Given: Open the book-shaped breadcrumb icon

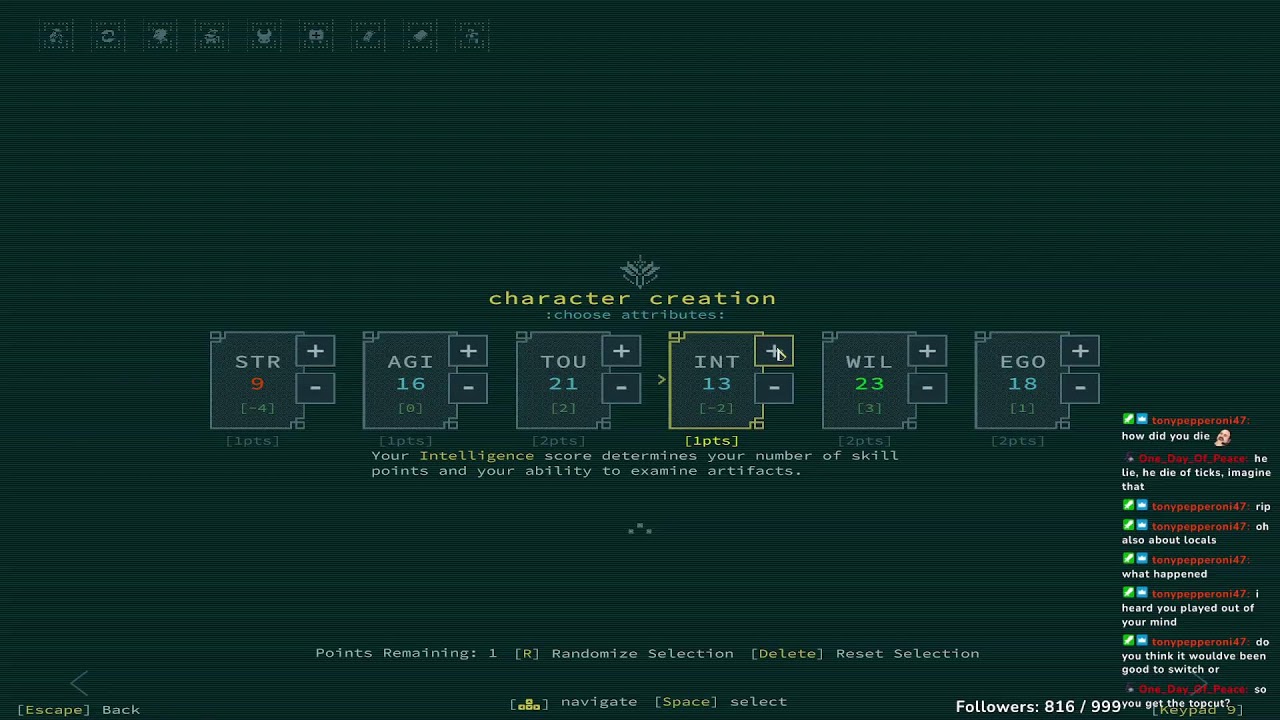Looking at the screenshot, I should pyautogui.click(x=420, y=37).
